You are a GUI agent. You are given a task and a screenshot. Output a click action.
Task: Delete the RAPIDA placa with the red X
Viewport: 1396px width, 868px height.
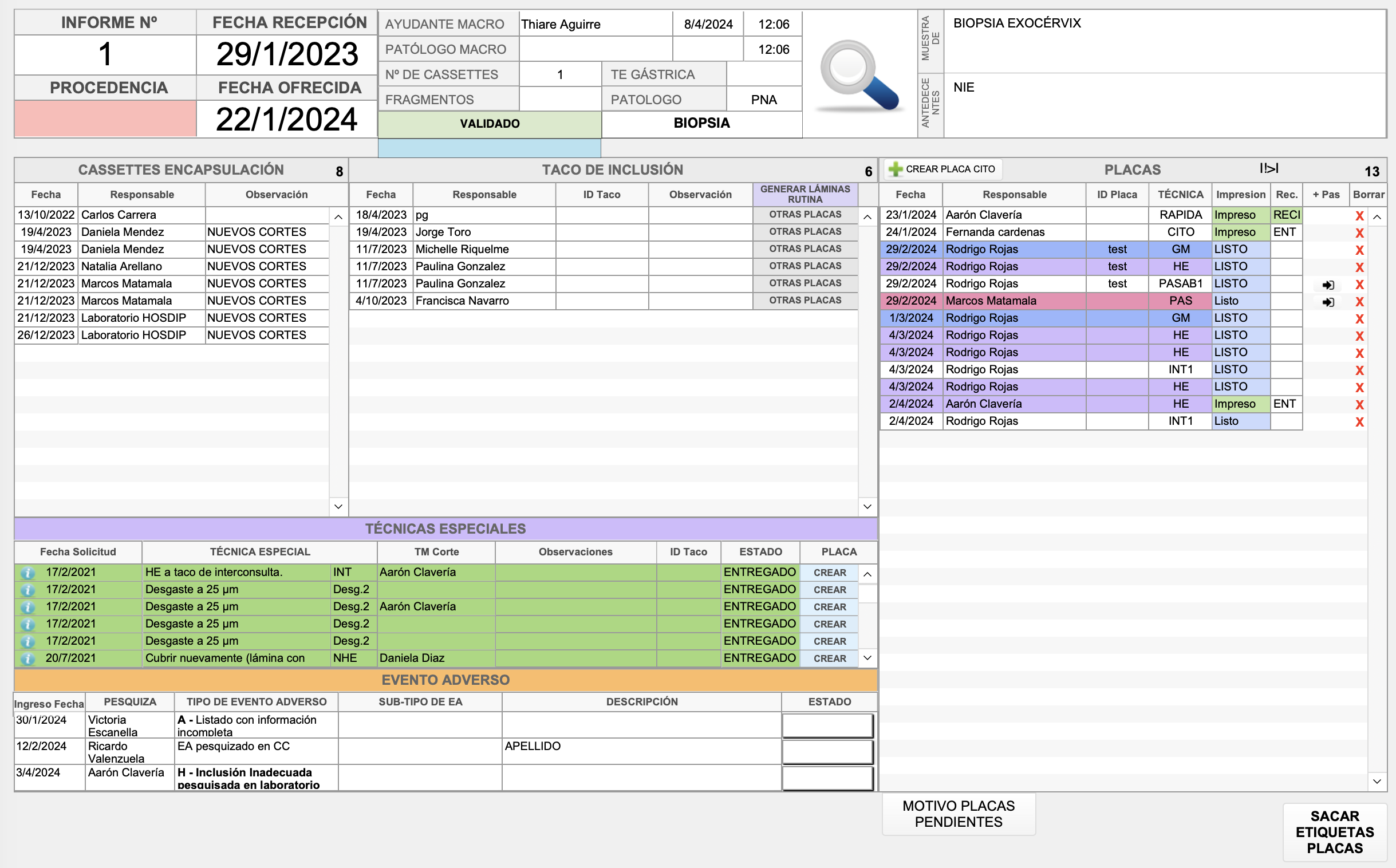1359,216
